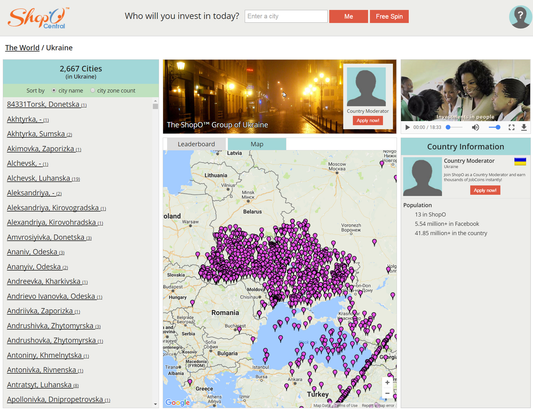Viewport: 533px width, 410px height.
Task: Open Ananyiv, Odeska city
Action: point(37,267)
